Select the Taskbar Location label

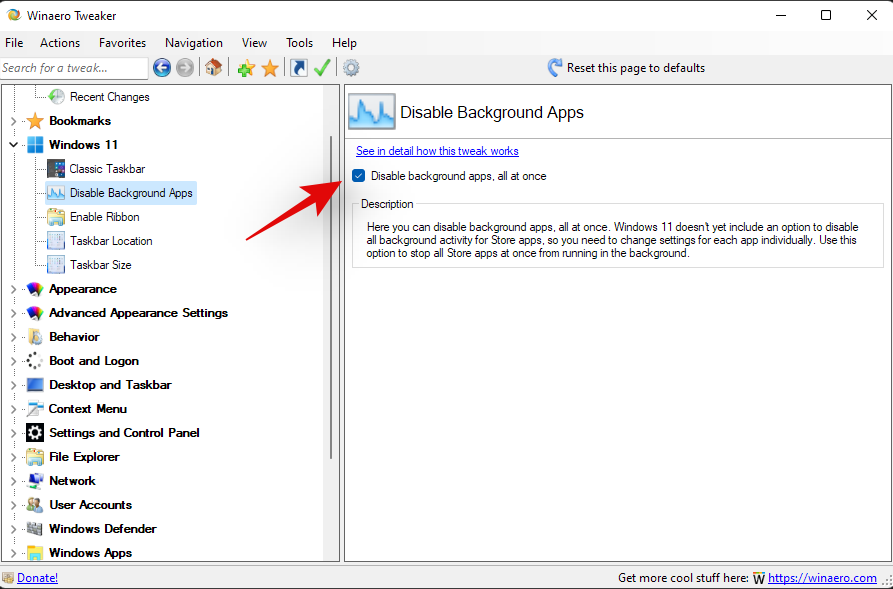pyautogui.click(x=112, y=241)
